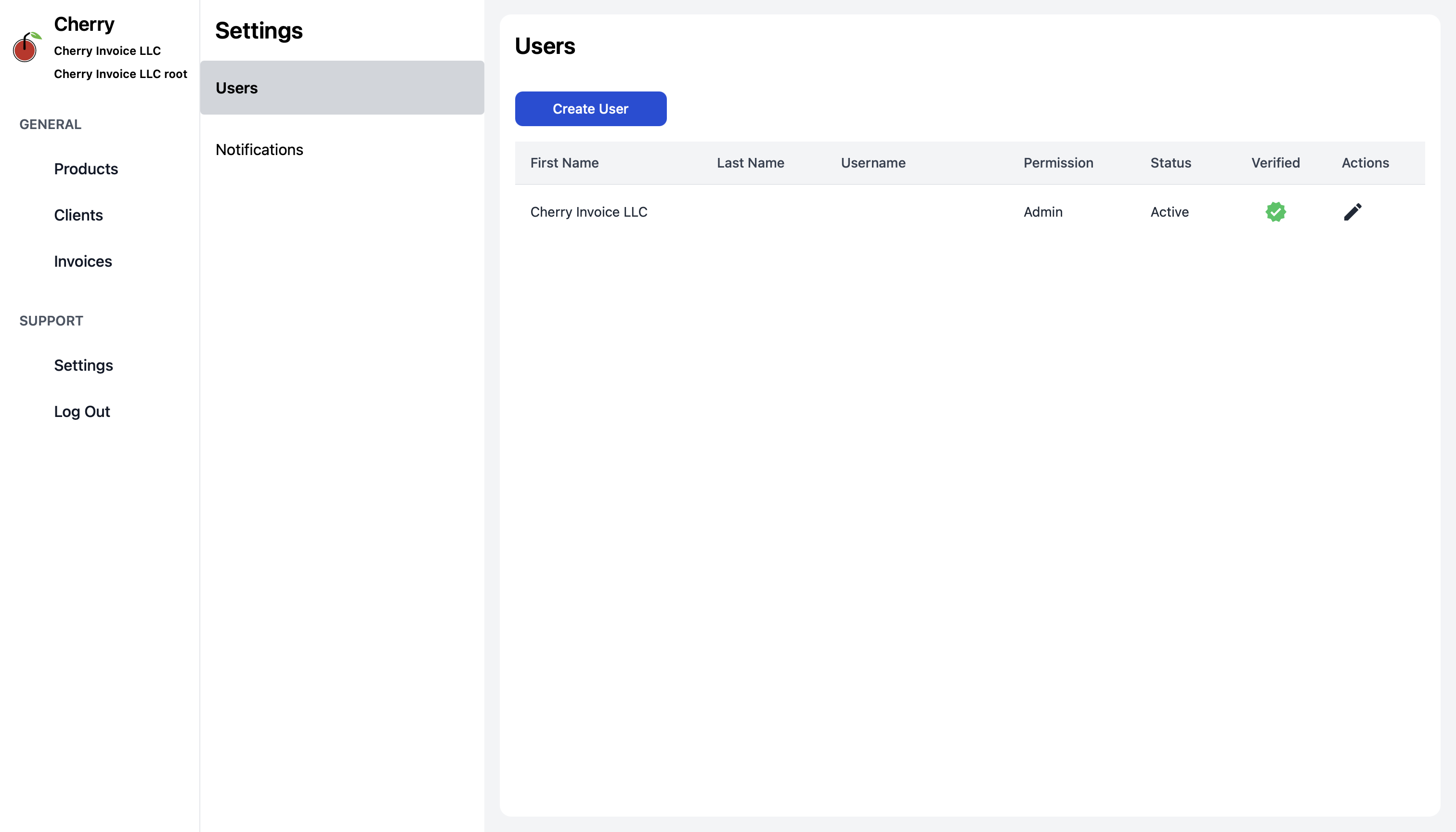Select the Cherry Invoice LLC user row name

pyautogui.click(x=588, y=212)
